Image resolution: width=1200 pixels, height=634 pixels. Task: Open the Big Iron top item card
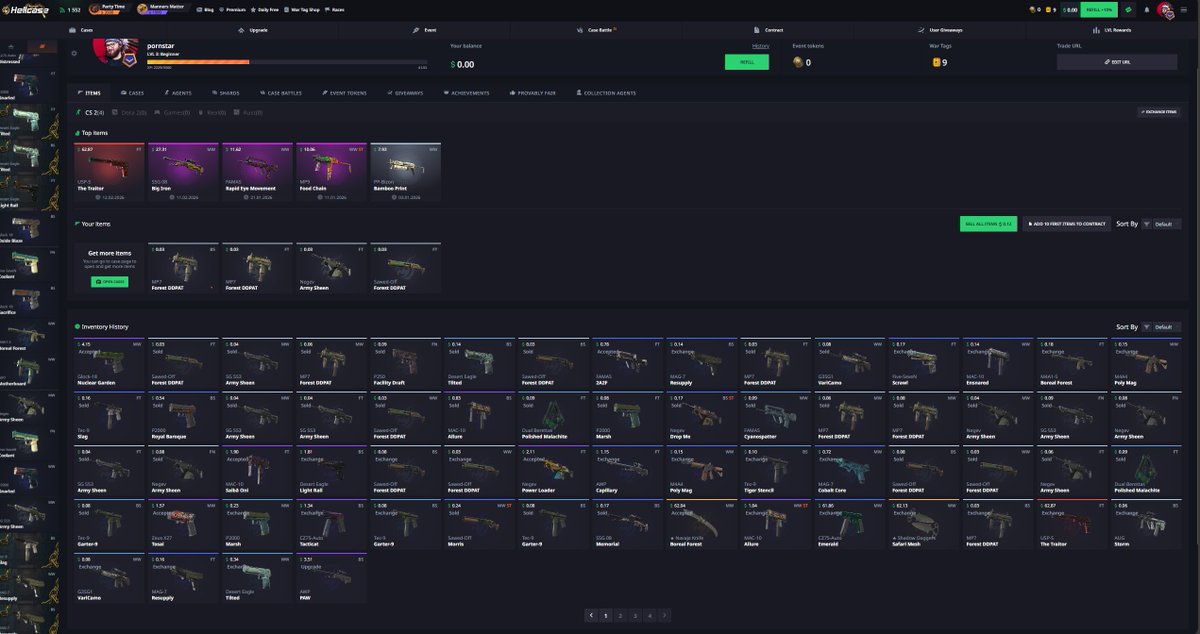[x=183, y=173]
